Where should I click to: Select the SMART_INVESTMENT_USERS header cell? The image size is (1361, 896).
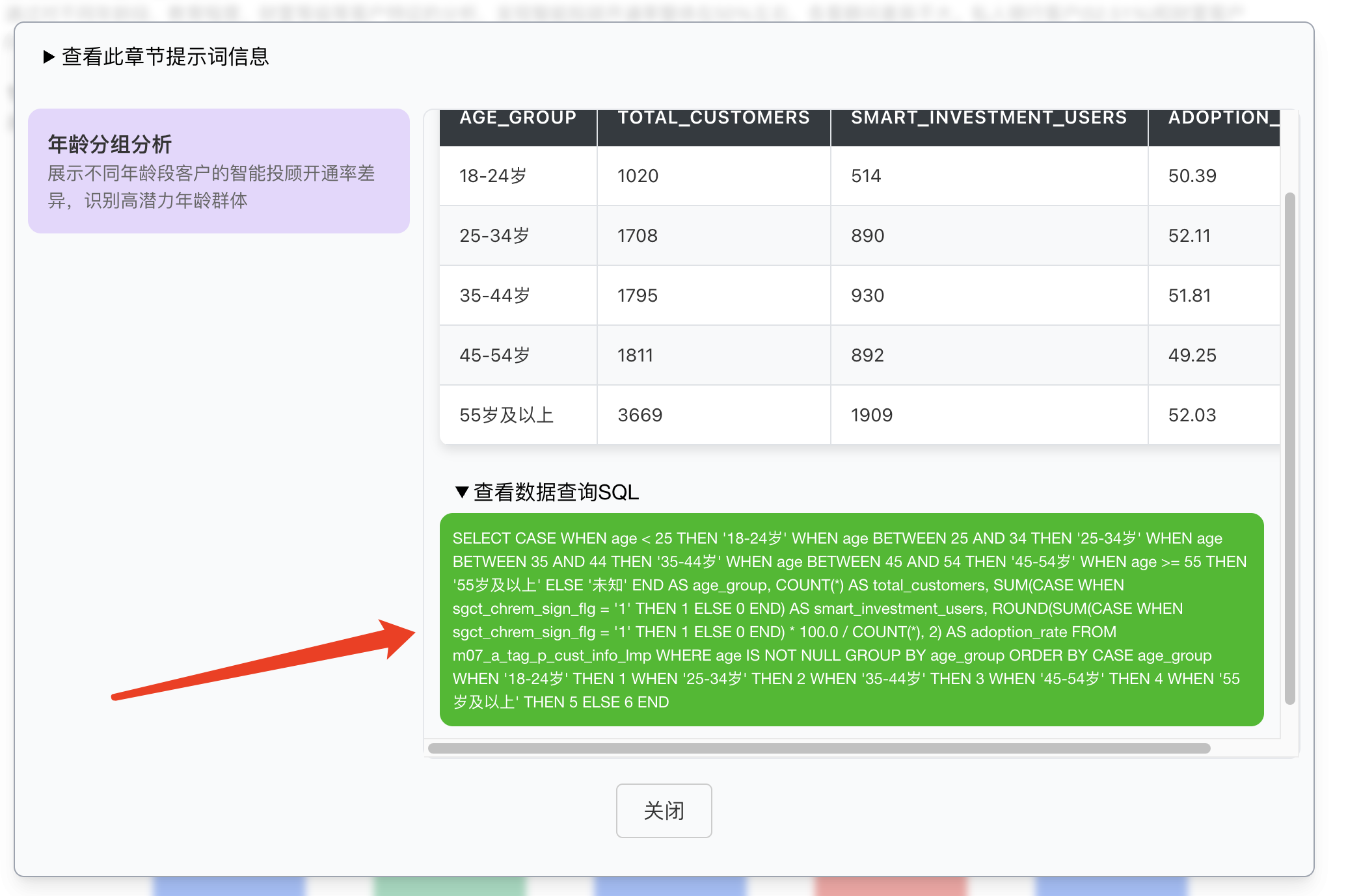tap(988, 118)
